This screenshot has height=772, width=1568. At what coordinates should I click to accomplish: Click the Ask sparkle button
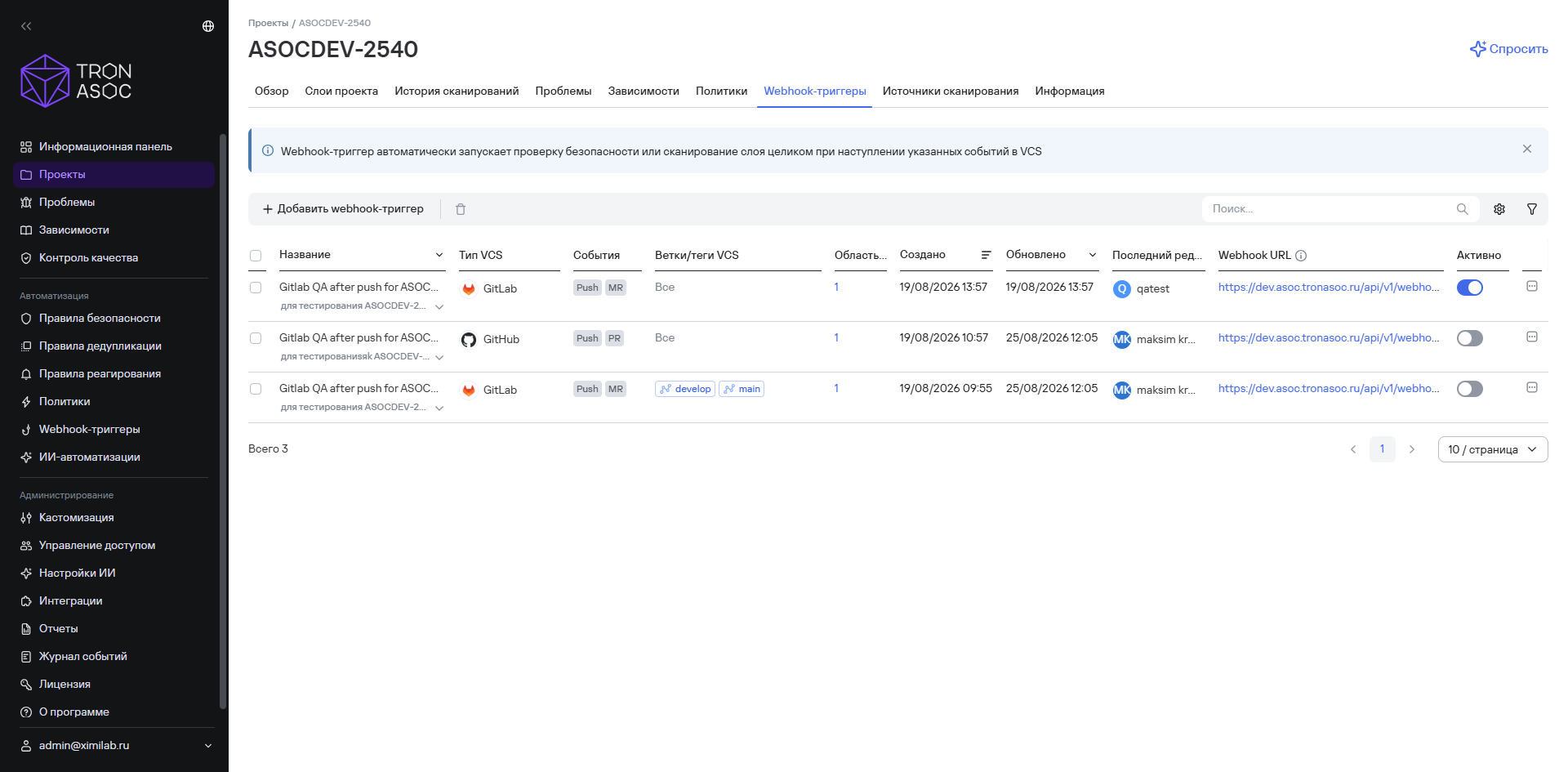click(1508, 49)
